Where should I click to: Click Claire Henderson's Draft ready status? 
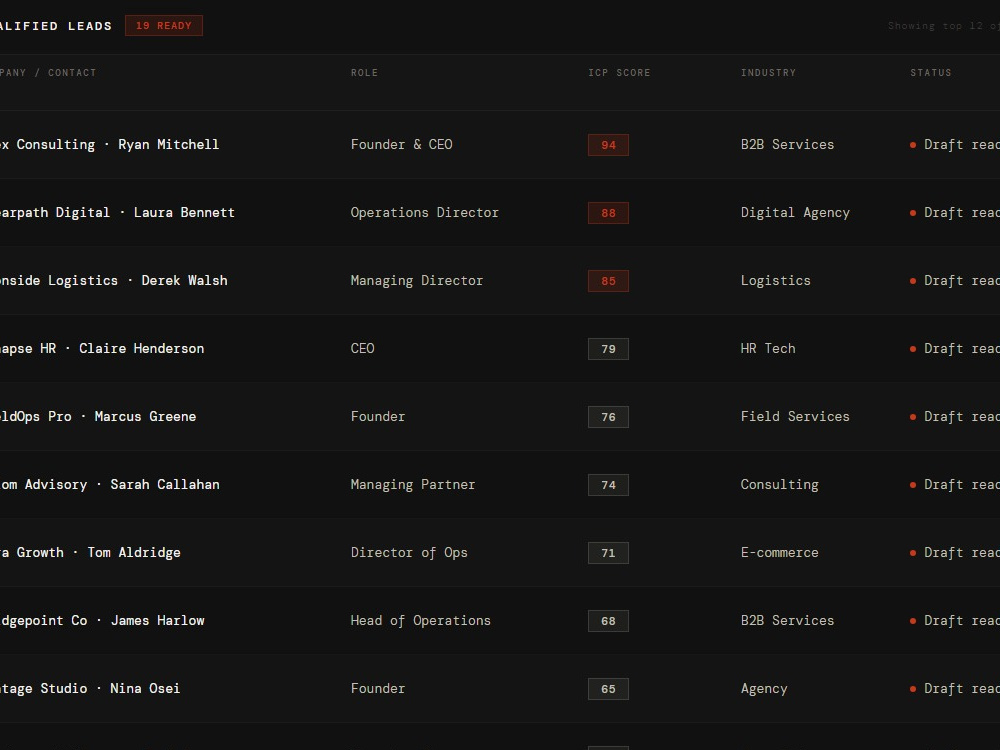(955, 348)
